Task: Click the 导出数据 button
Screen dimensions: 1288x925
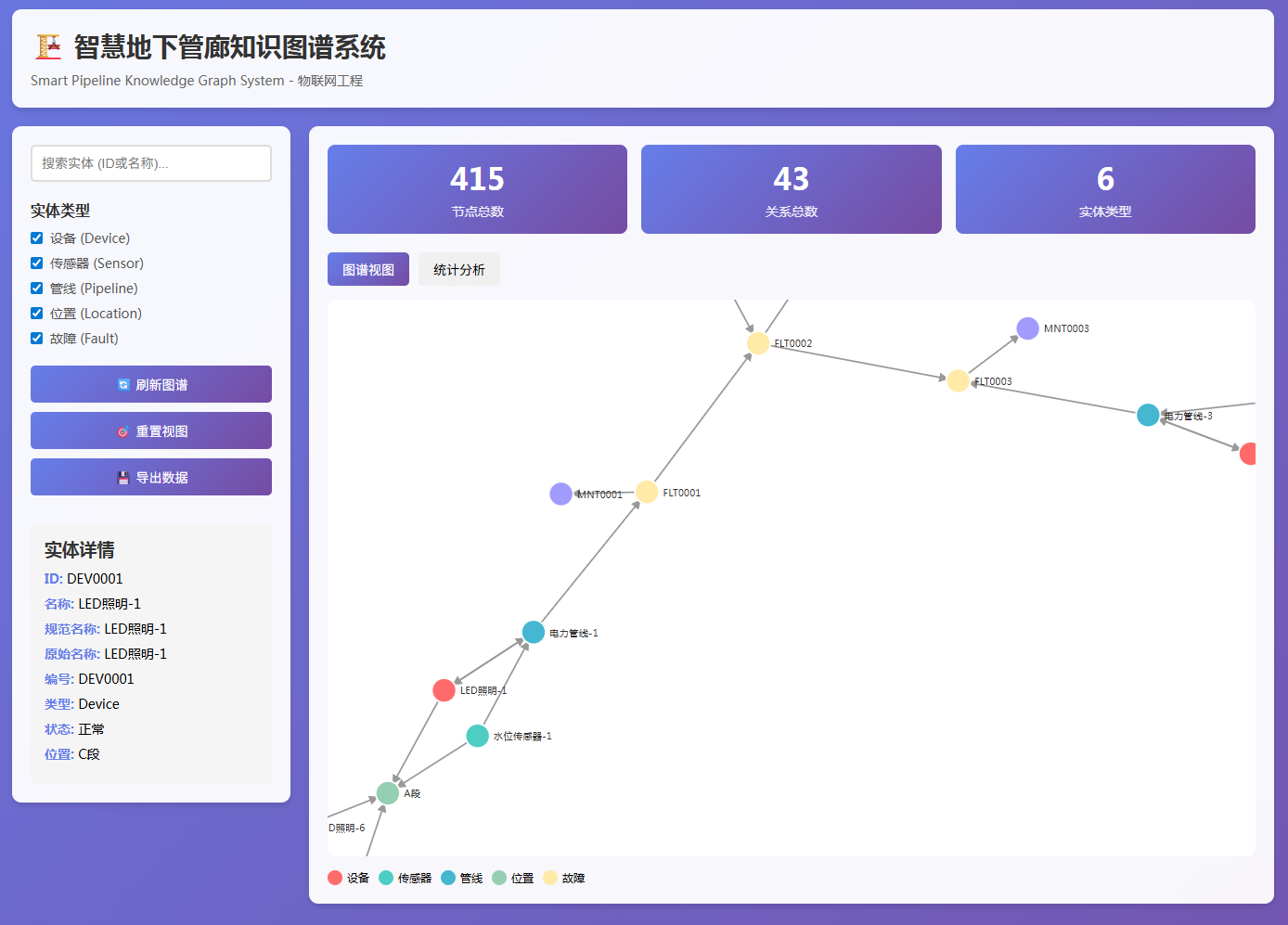Action: pyautogui.click(x=151, y=477)
